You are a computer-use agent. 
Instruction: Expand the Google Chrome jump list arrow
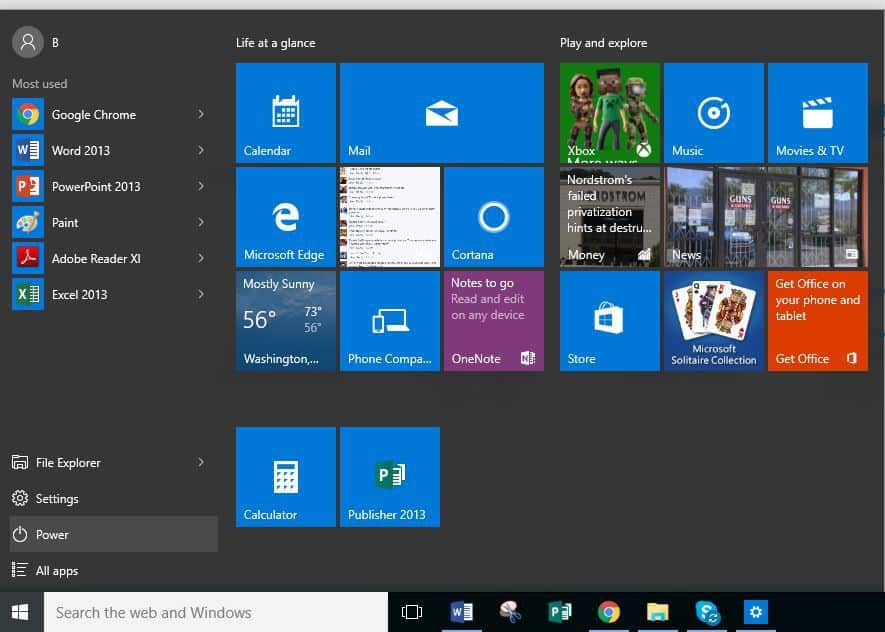[x=201, y=114]
